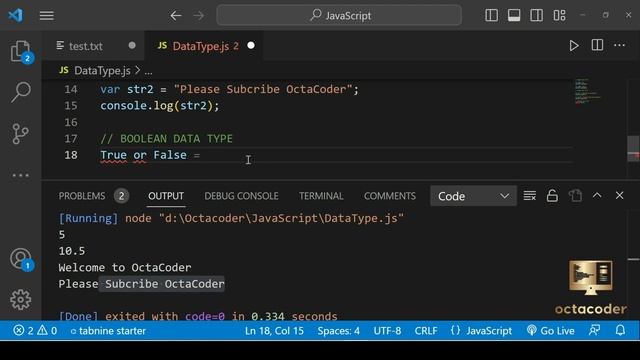This screenshot has height=360, width=640.
Task: Toggle the bottom panel layout icon
Action: coord(514,16)
